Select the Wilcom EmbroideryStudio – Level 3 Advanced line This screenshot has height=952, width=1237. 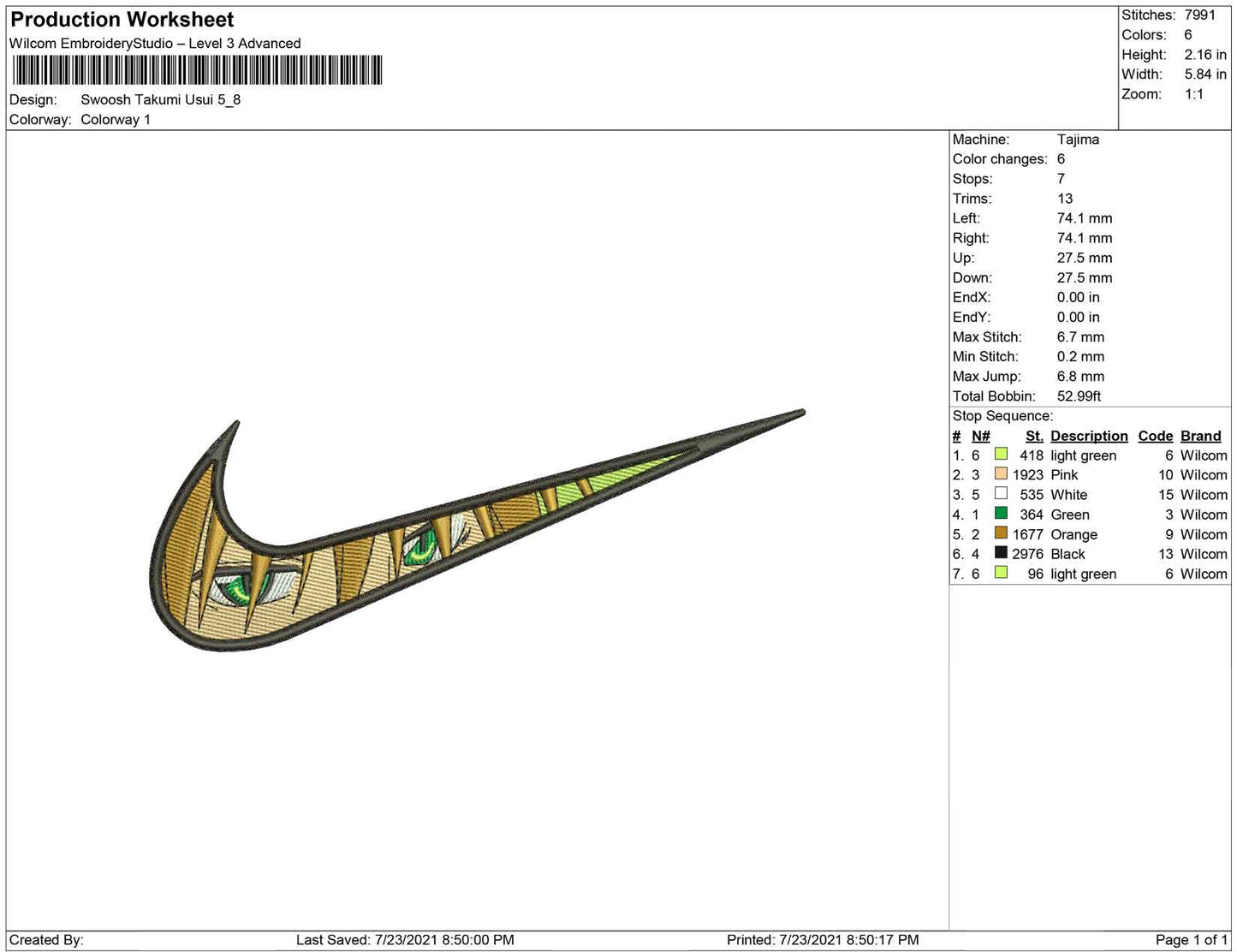click(x=155, y=44)
